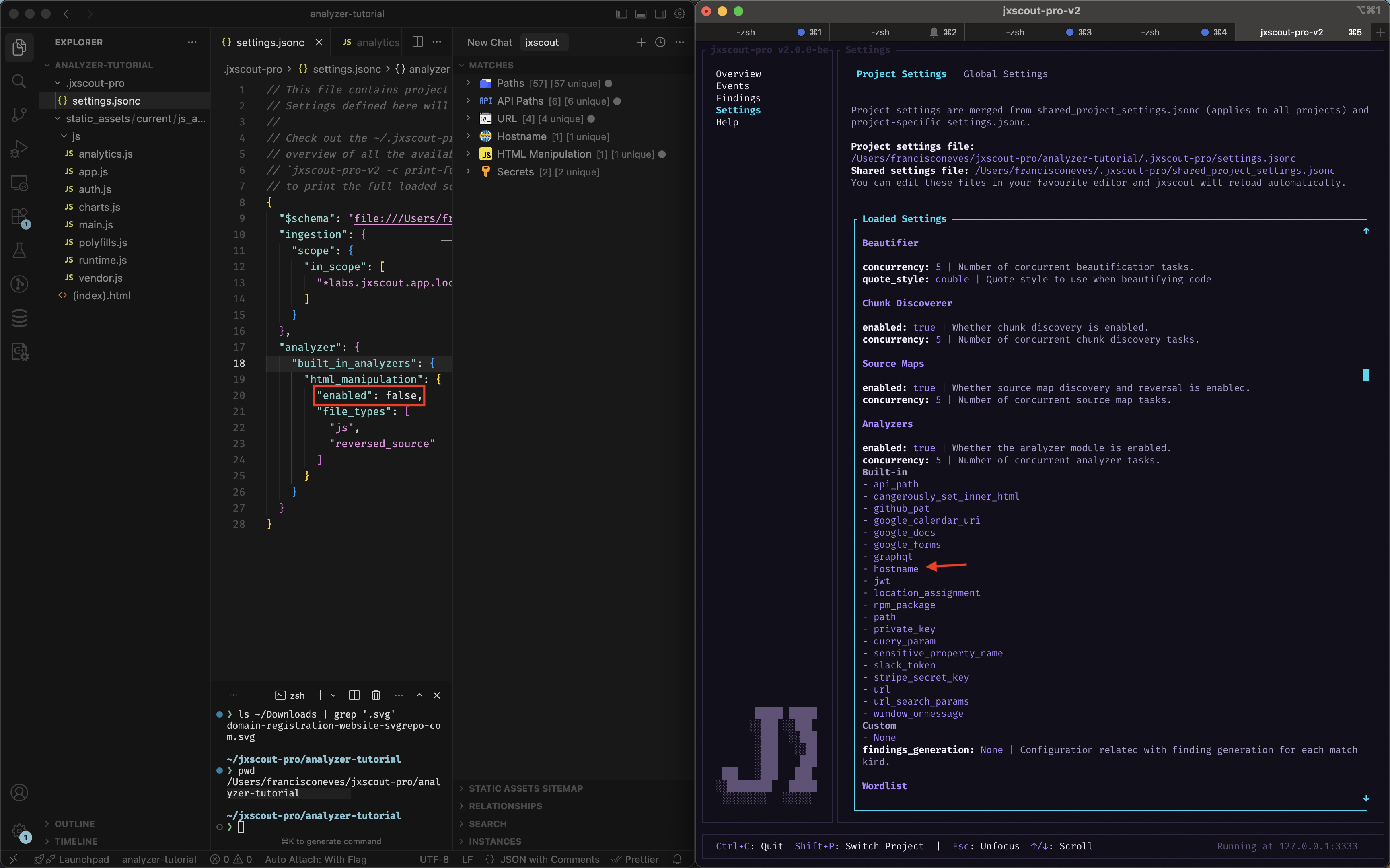Screen dimensions: 1390x868
Task: Show chat history clock icon
Action: [660, 42]
